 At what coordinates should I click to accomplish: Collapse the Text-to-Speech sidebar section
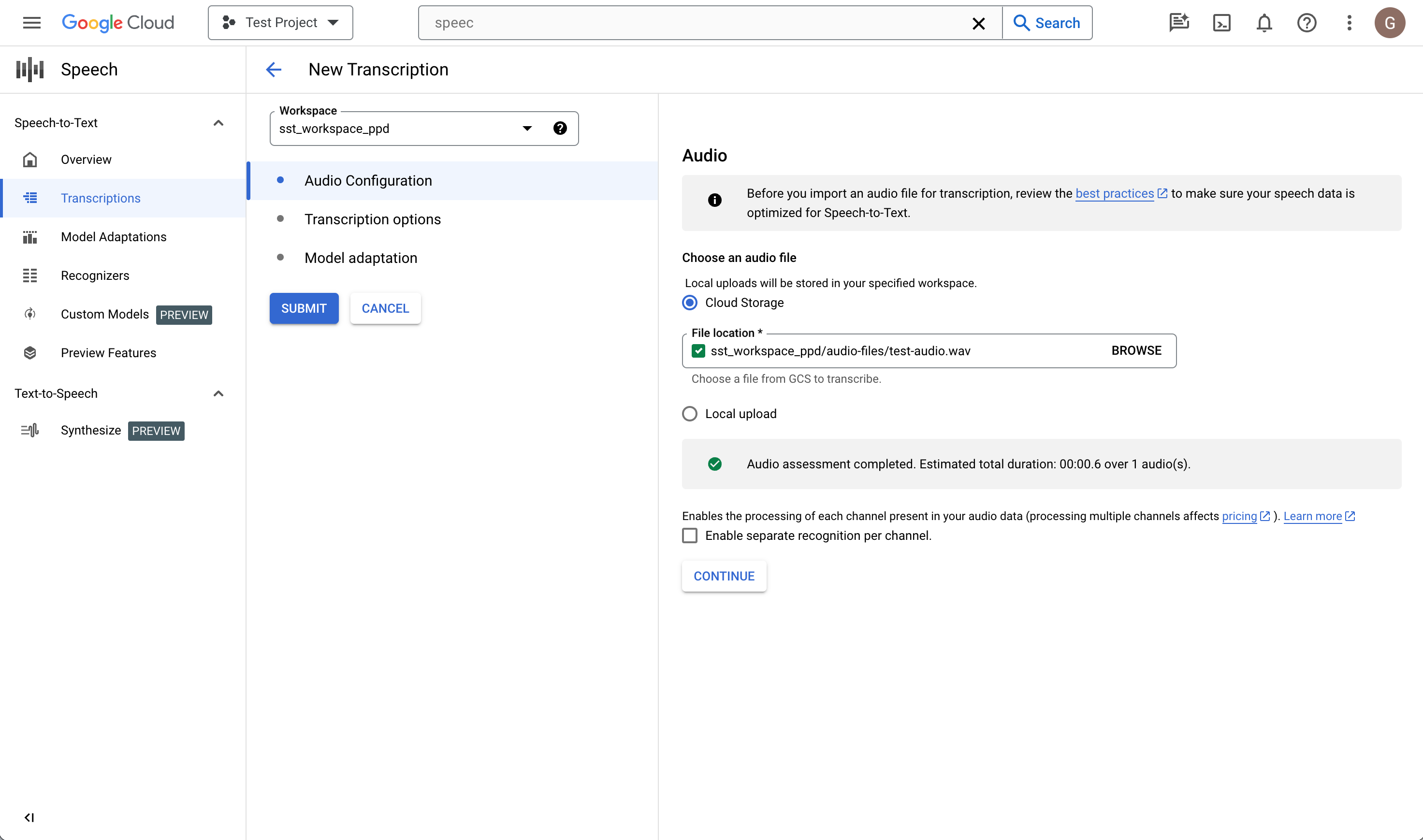pyautogui.click(x=218, y=393)
